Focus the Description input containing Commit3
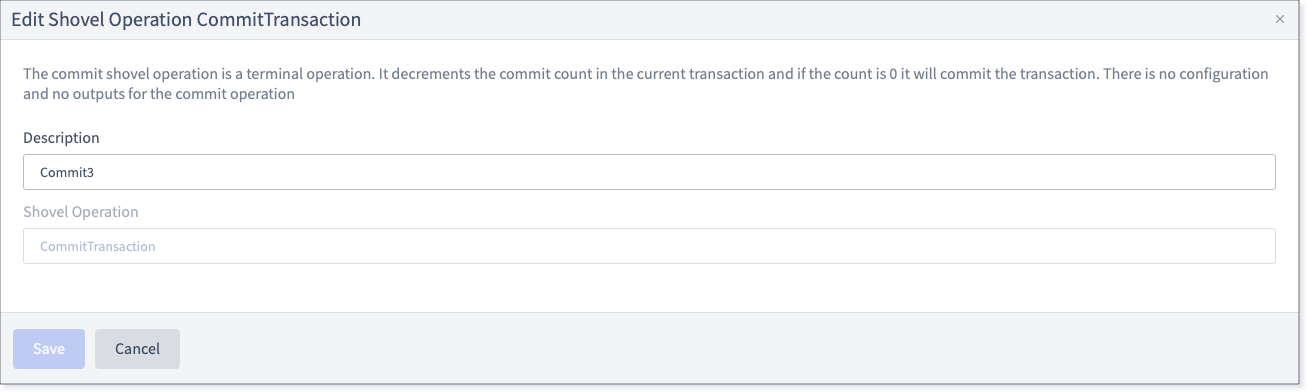The height and width of the screenshot is (392, 1307). tap(649, 172)
